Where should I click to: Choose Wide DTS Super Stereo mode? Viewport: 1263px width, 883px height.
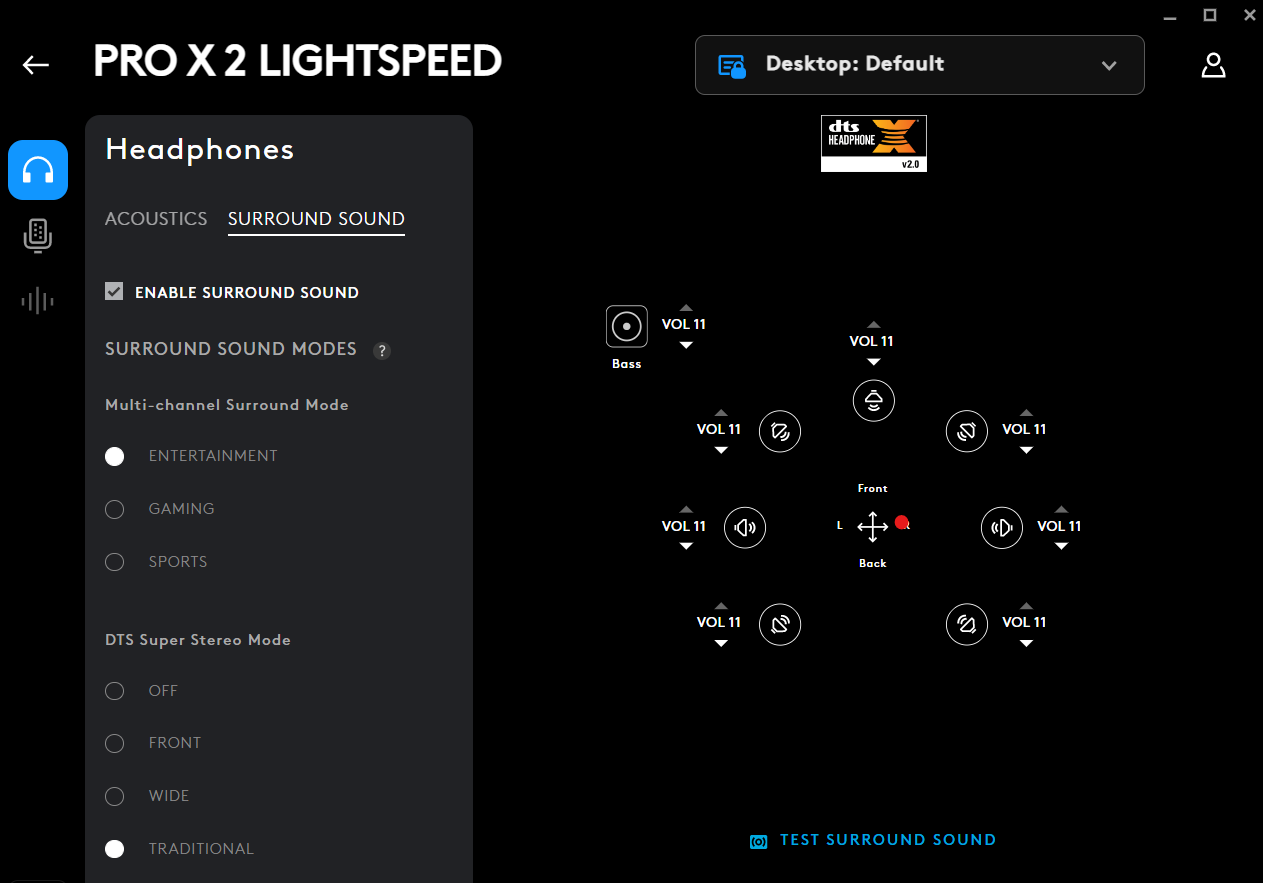point(115,796)
